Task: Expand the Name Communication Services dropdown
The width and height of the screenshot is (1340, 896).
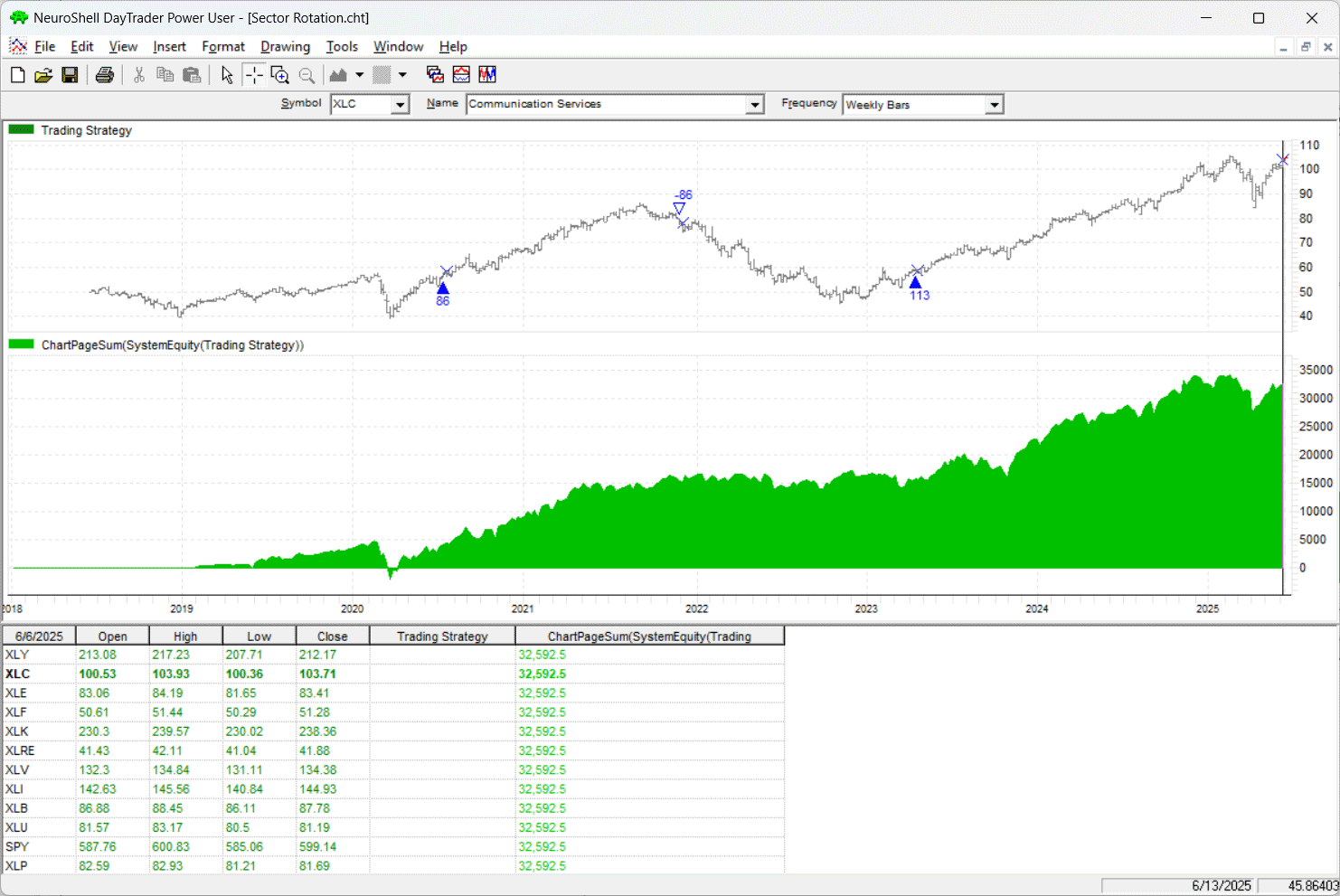Action: pos(754,105)
